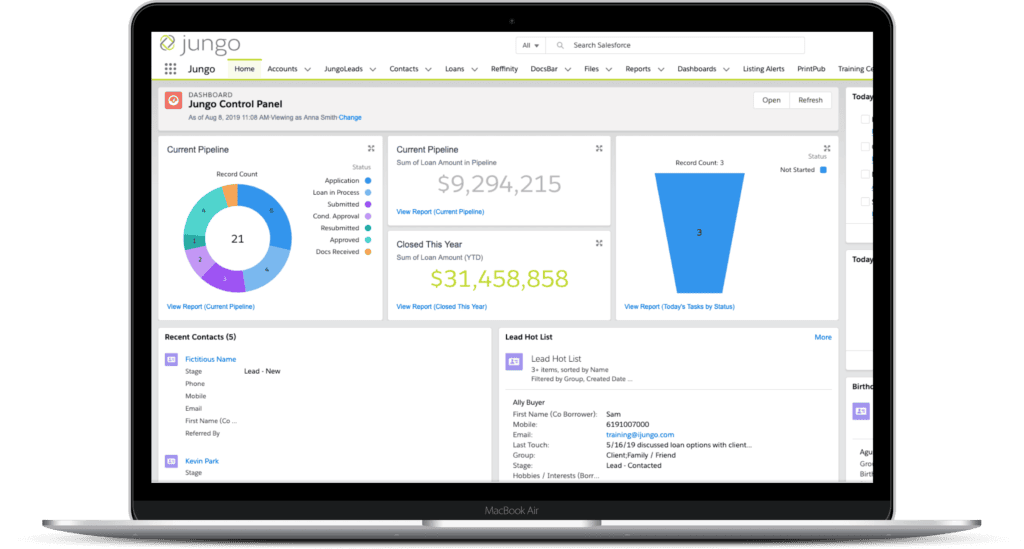Open the app launcher grid icon
Image resolution: width=1024 pixels, height=549 pixels.
pos(170,69)
